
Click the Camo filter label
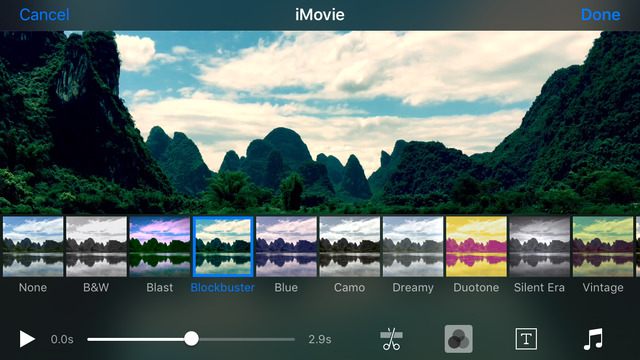[349, 287]
